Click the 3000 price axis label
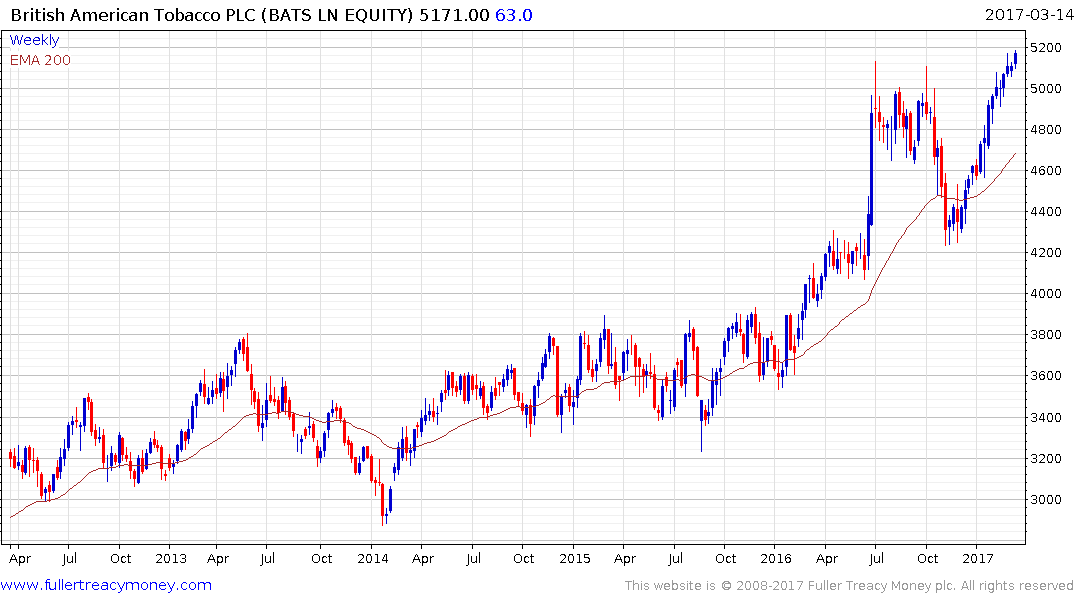The width and height of the screenshot is (1075, 600). click(1046, 499)
